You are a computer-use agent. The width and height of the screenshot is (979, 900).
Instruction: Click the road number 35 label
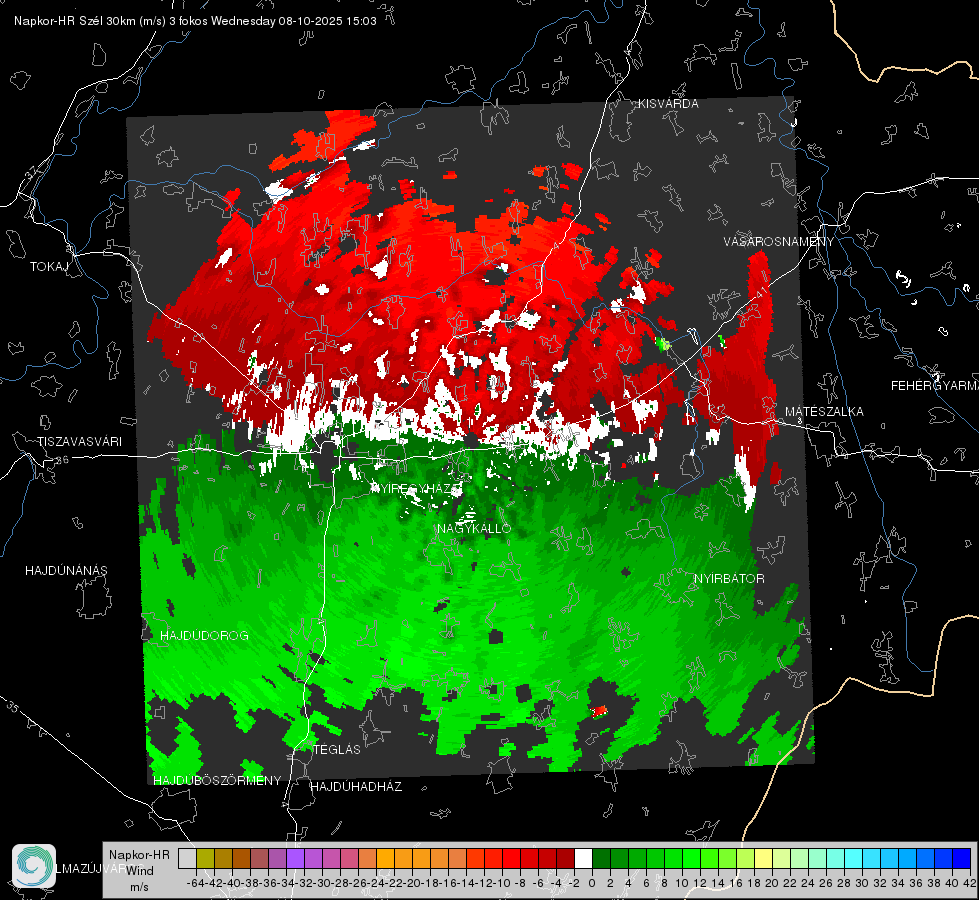pos(13,707)
